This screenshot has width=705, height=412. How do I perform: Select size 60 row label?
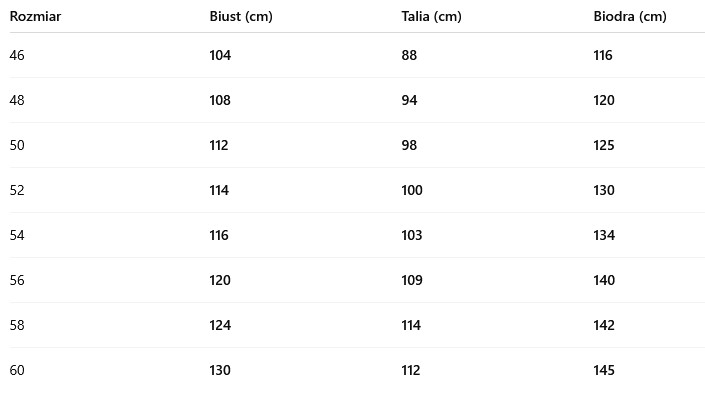17,371
